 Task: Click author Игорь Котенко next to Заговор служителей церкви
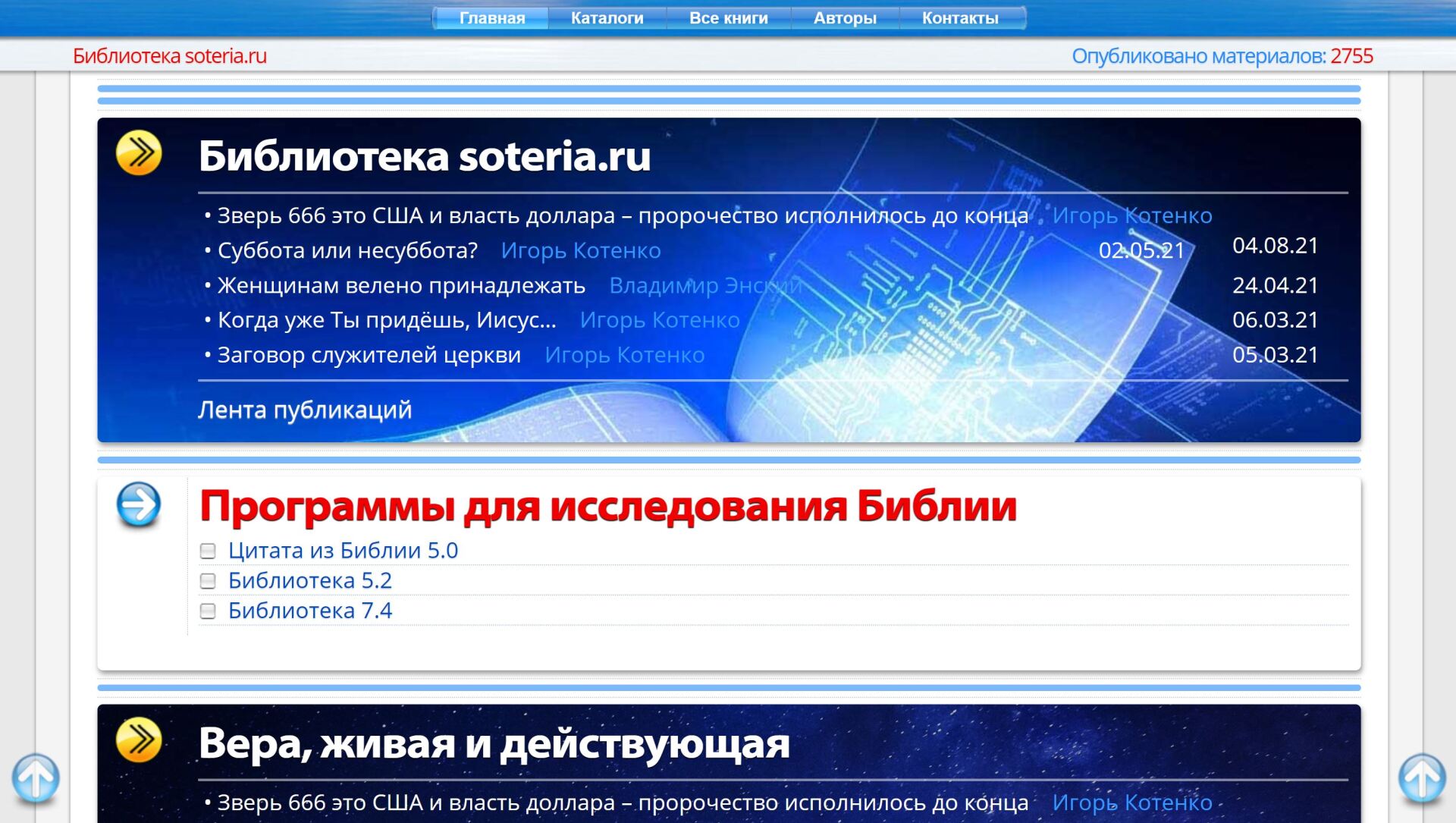click(625, 355)
